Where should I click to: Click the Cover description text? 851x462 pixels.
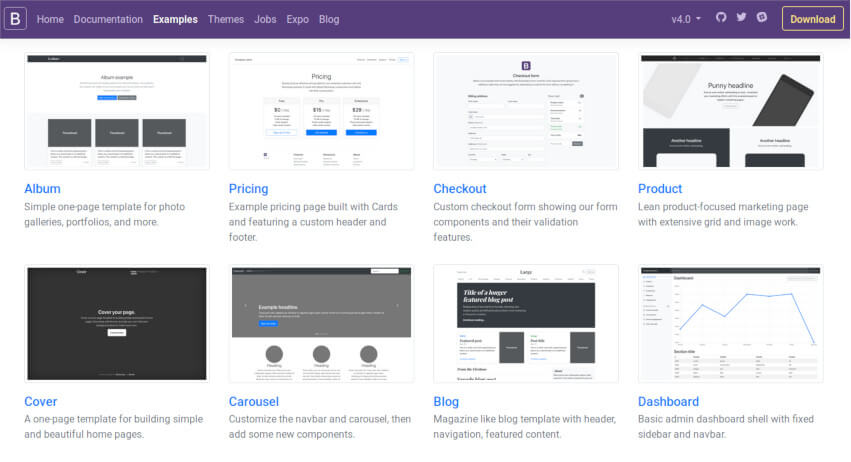pos(113,427)
